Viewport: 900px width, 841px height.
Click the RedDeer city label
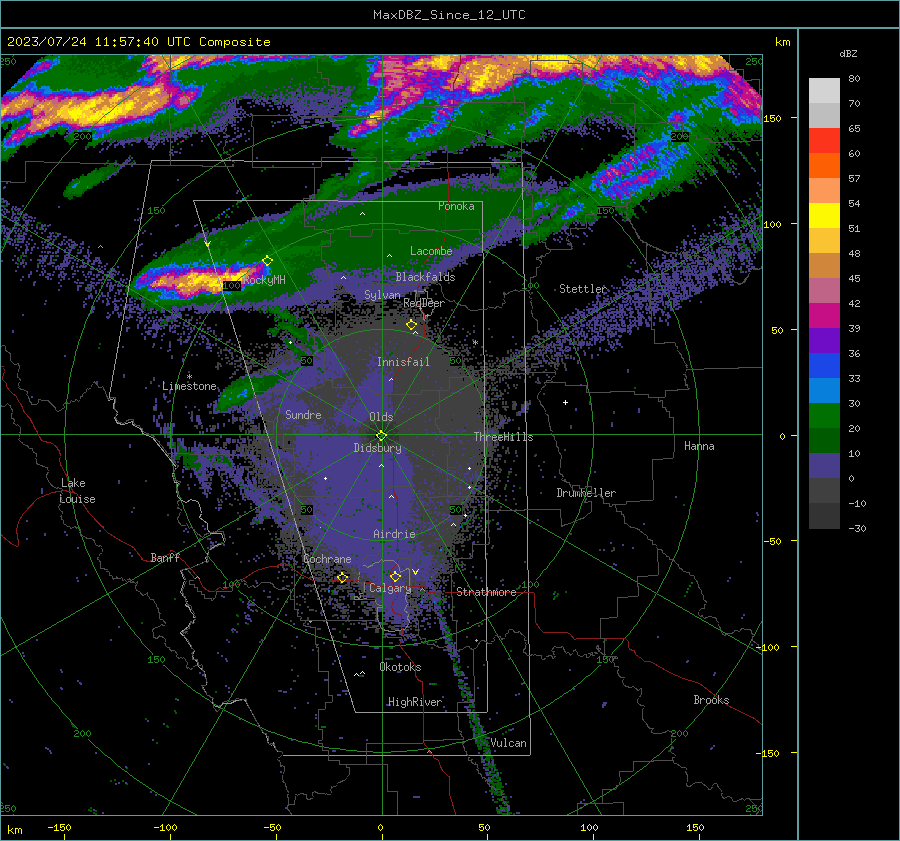[x=424, y=303]
